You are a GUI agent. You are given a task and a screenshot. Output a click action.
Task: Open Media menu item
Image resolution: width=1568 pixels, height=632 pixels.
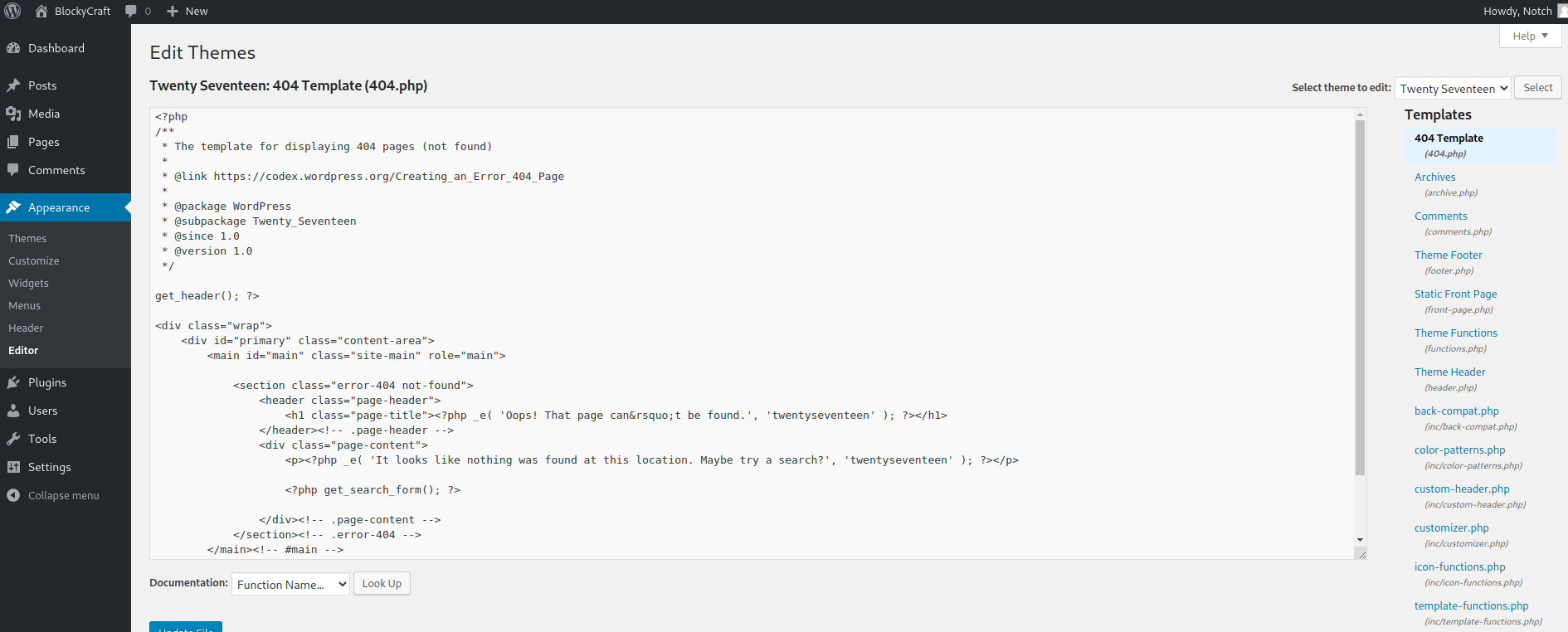(66, 114)
